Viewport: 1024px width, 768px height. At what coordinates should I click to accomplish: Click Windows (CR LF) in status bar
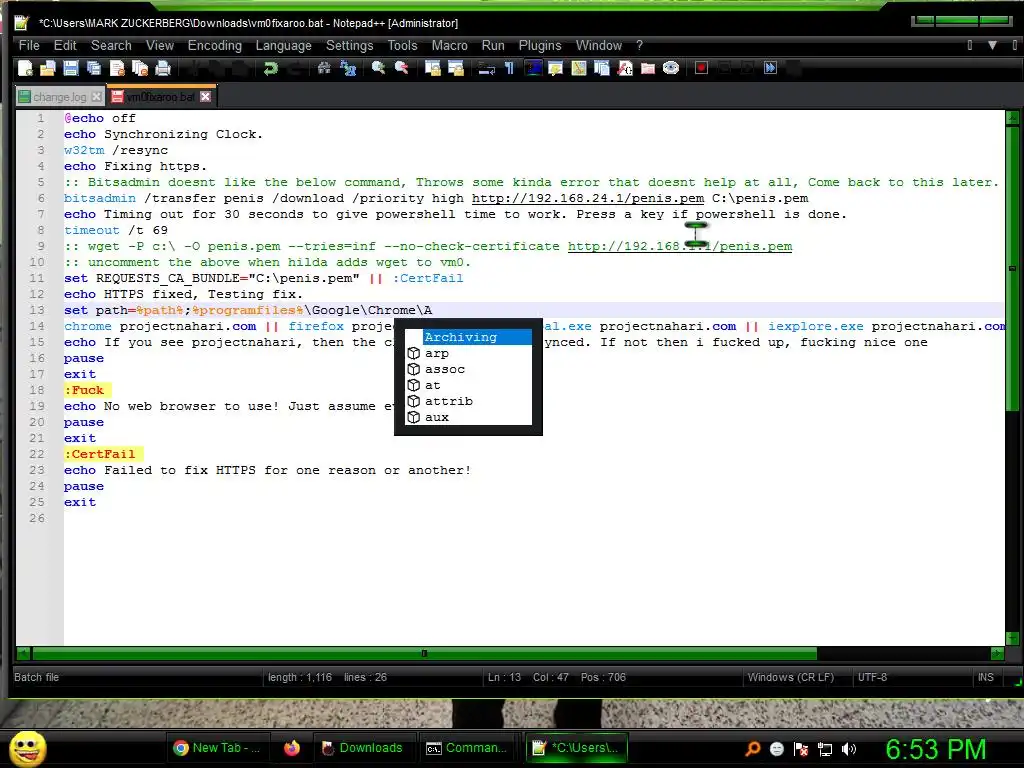coord(790,677)
